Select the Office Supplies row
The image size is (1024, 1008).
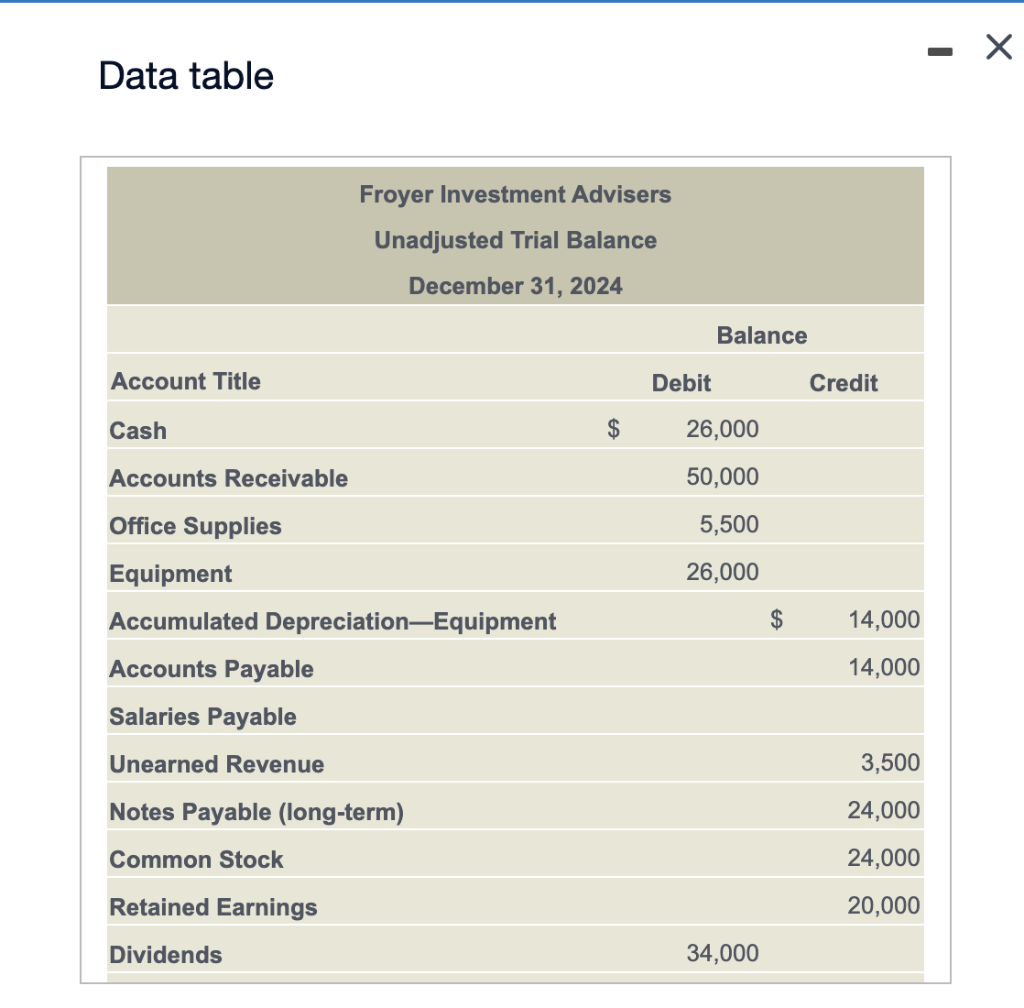point(194,525)
